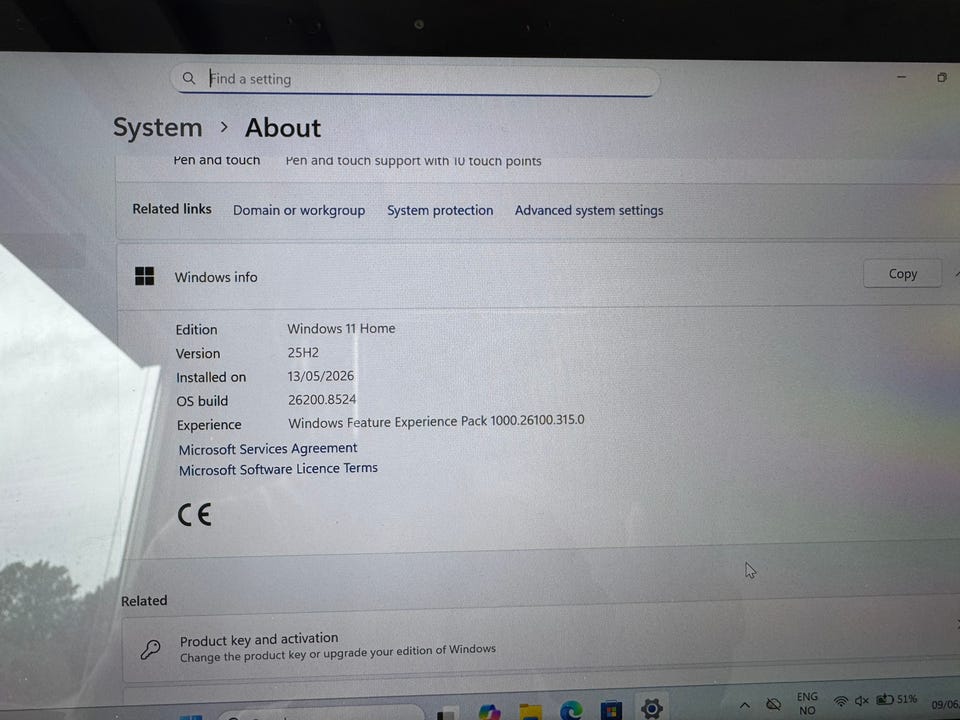Click the 'Pen and touch' row label
This screenshot has width=960, height=720.
click(x=216, y=160)
